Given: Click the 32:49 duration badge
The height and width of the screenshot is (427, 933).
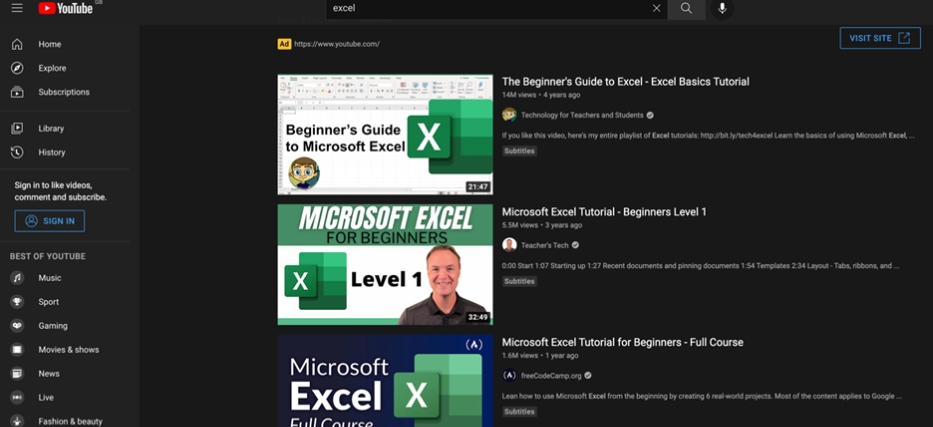Looking at the screenshot, I should click(478, 317).
